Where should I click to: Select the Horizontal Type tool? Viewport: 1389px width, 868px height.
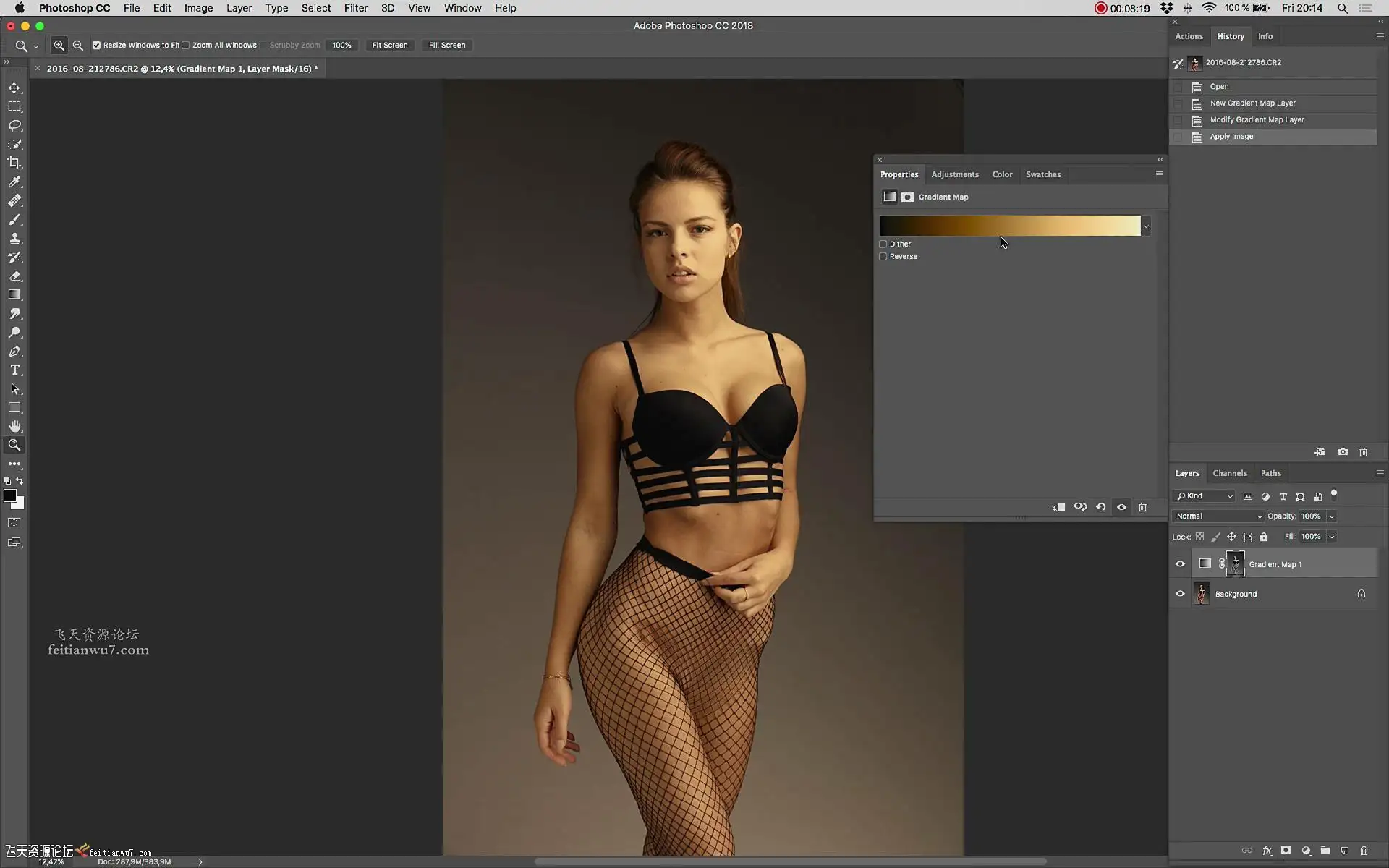point(14,370)
